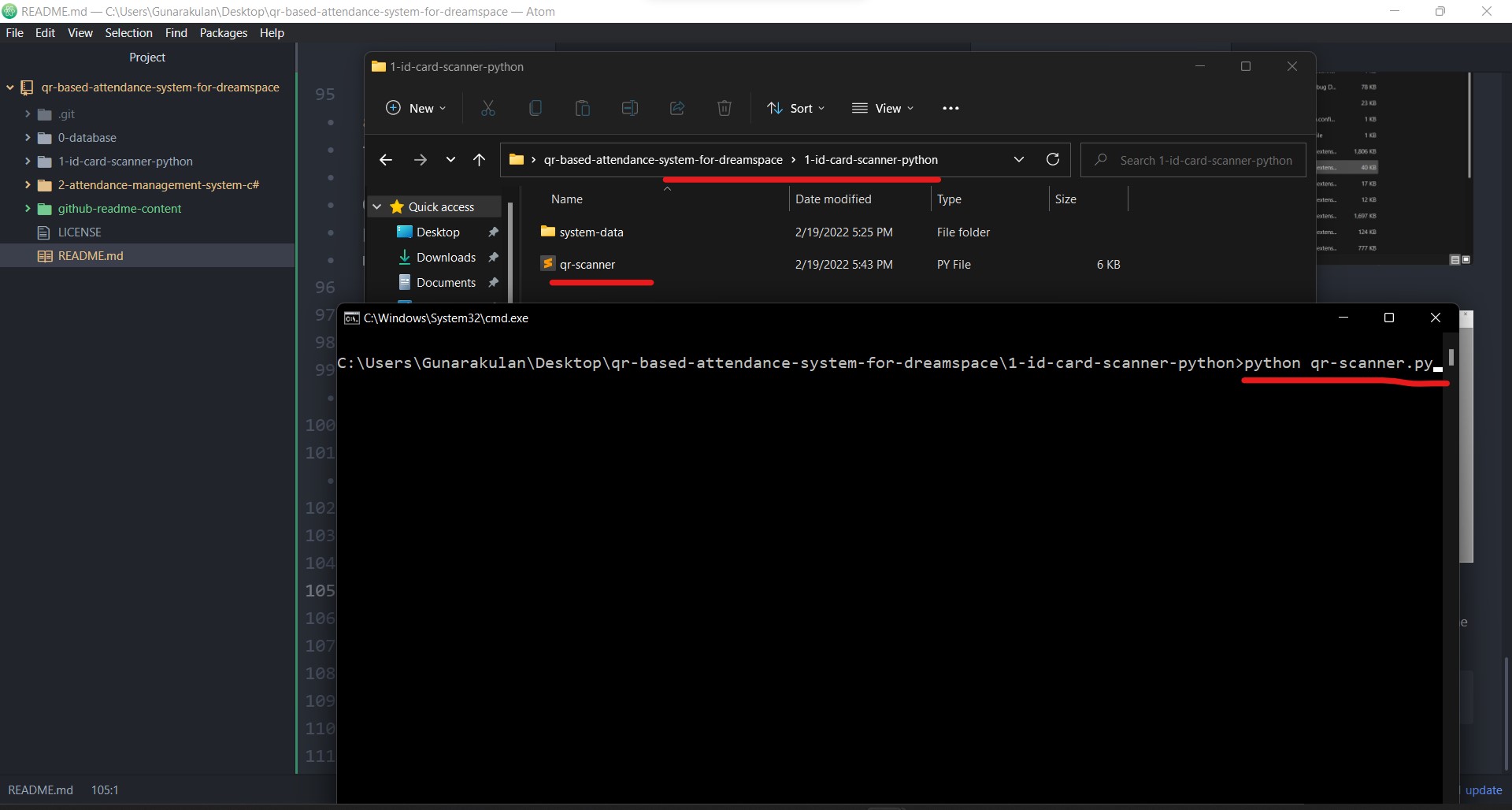Open the File menu in Atom
The image size is (1512, 810).
tap(14, 33)
